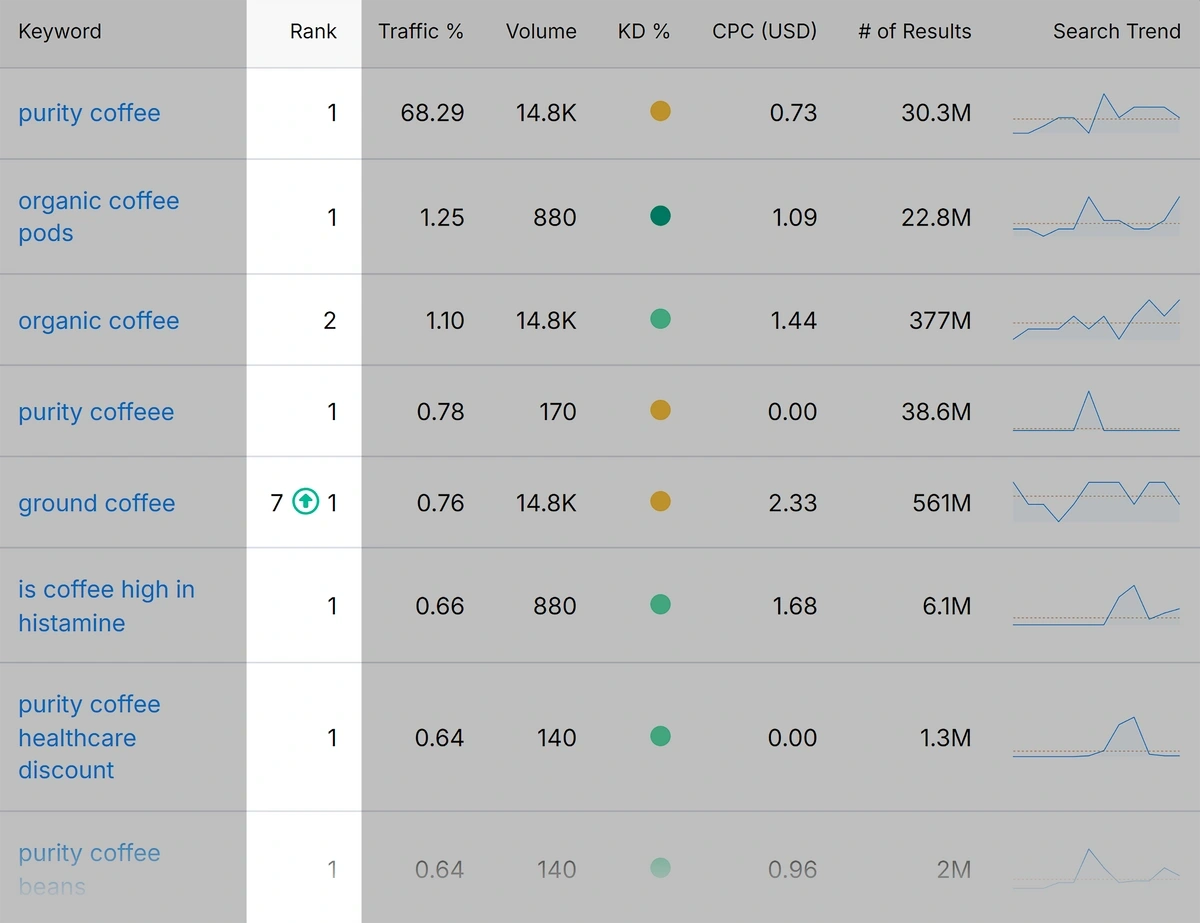This screenshot has height=923, width=1200.
Task: Sort by the Rank column header
Action: click(314, 31)
